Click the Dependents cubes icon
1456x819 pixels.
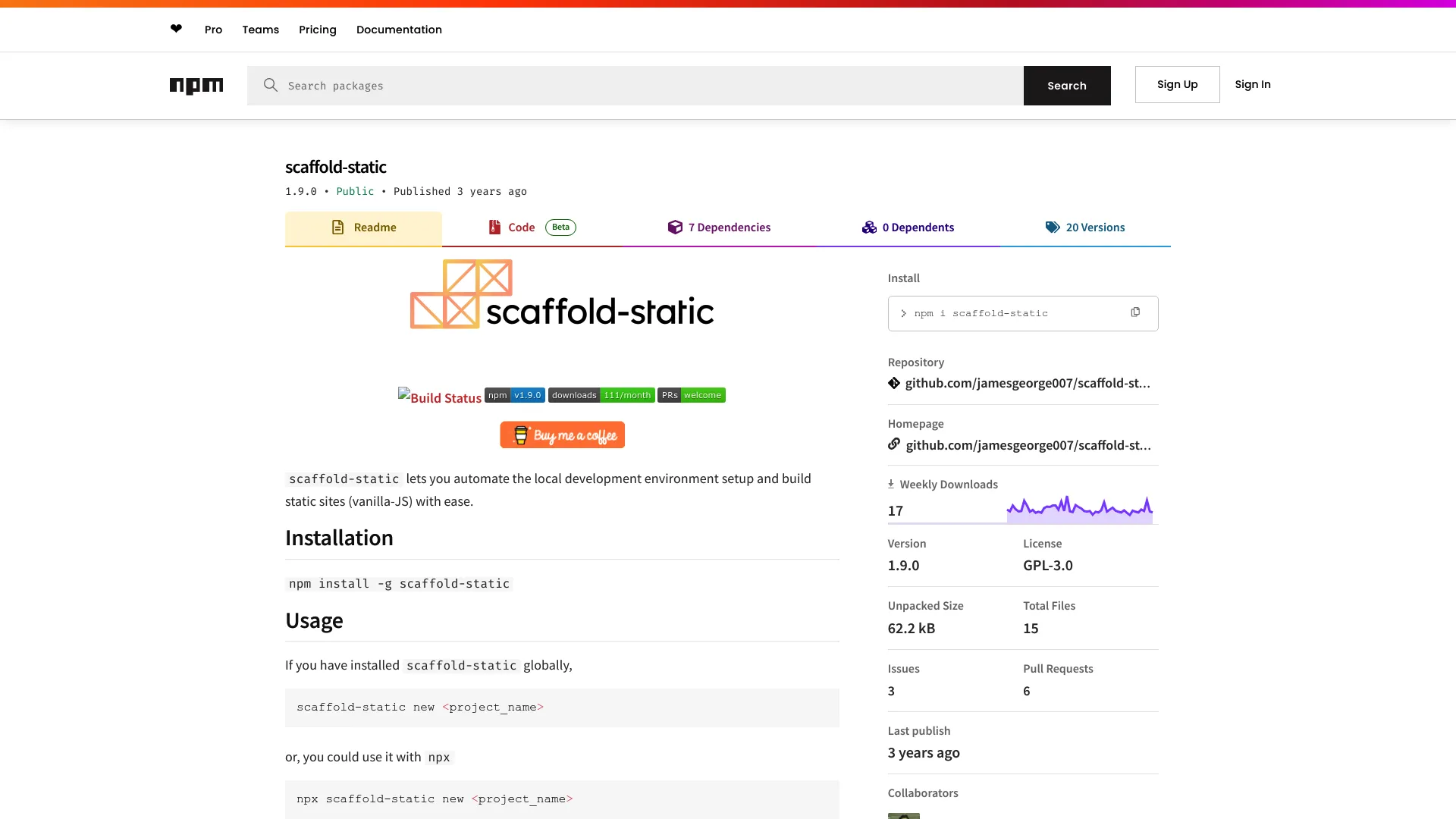[869, 227]
